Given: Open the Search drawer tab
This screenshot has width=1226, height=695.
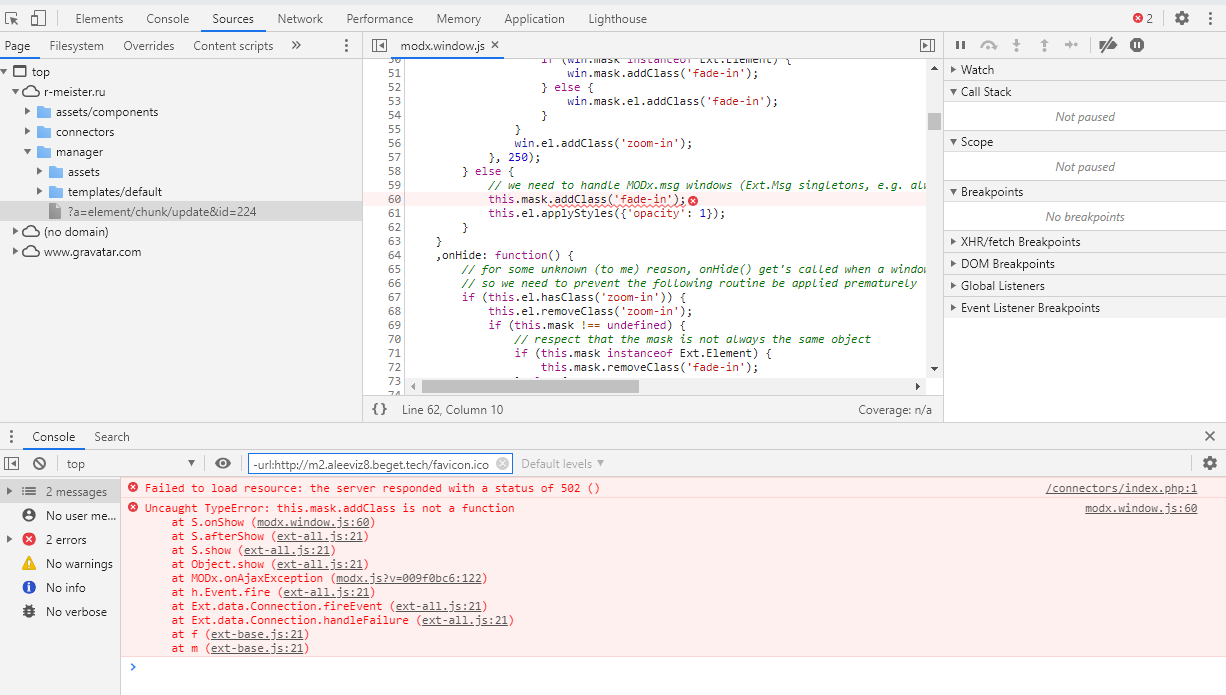Looking at the screenshot, I should click(112, 436).
